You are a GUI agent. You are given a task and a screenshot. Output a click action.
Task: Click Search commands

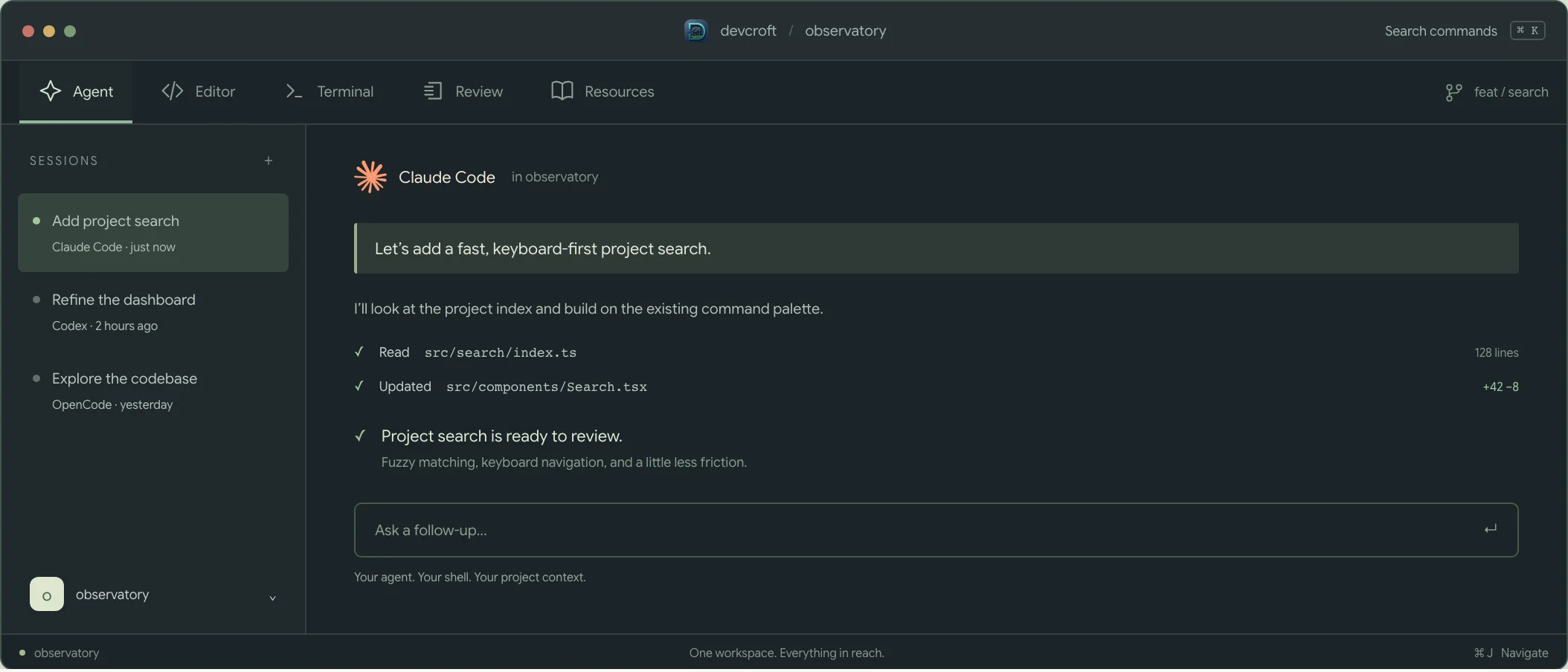coord(1441,30)
